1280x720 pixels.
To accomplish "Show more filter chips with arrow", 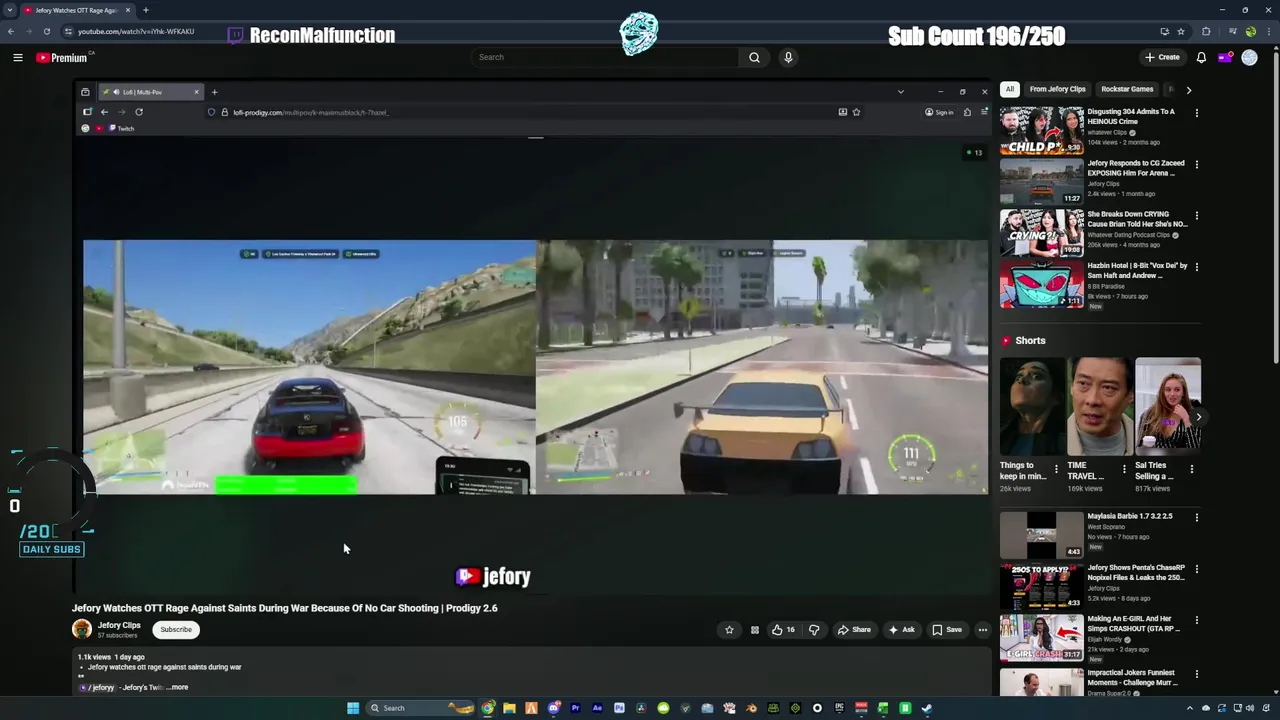I will [x=1188, y=89].
